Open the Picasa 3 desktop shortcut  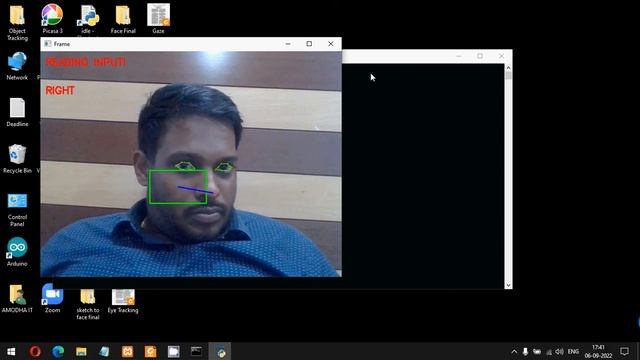coord(52,19)
